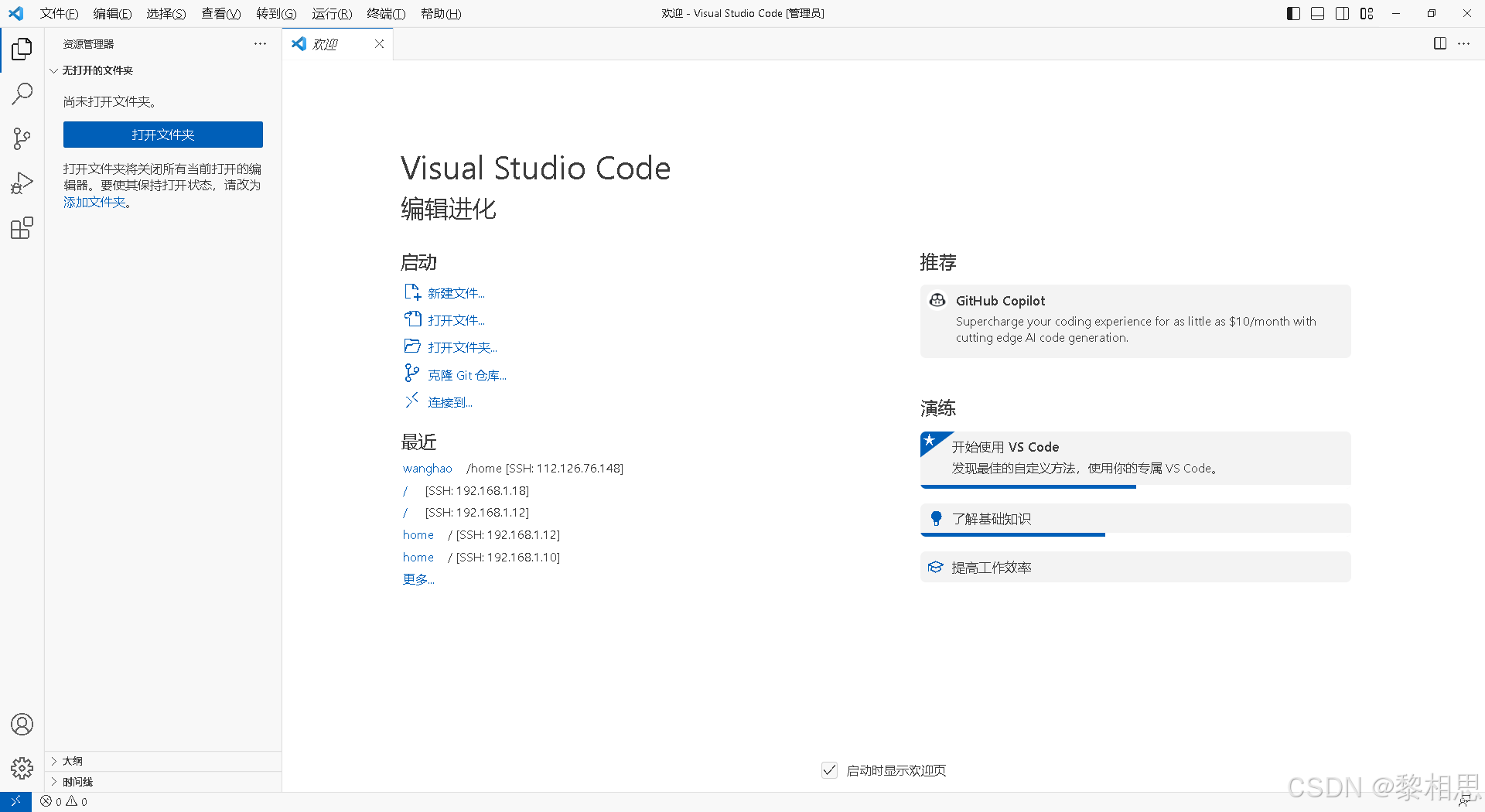Click the 克隆 Git 仓库... link
This screenshot has width=1485, height=812.
(467, 375)
